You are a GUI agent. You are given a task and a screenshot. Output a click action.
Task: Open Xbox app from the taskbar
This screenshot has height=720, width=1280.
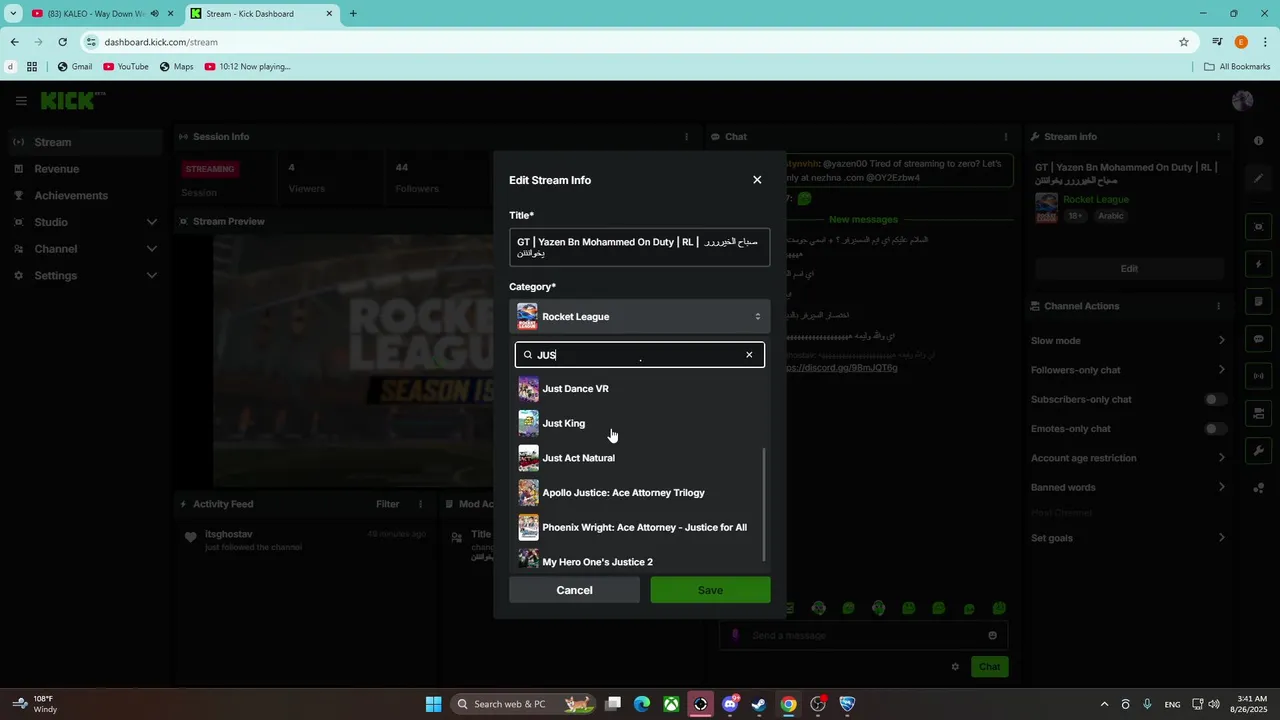click(x=671, y=704)
